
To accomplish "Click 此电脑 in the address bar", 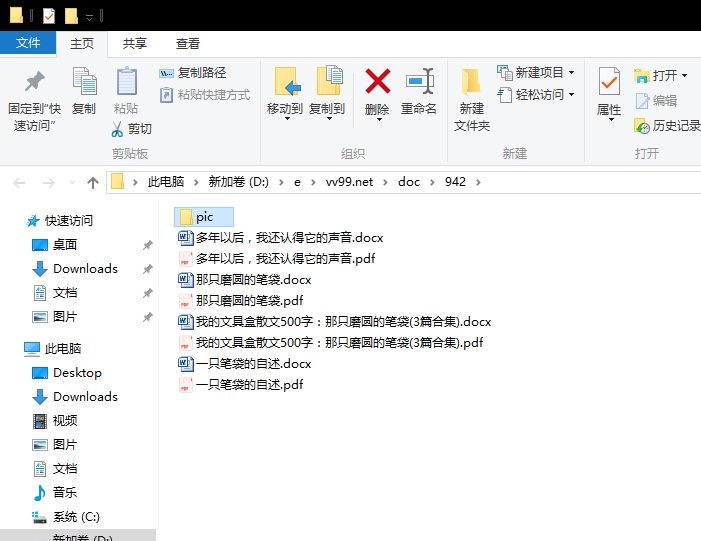I will [x=166, y=182].
